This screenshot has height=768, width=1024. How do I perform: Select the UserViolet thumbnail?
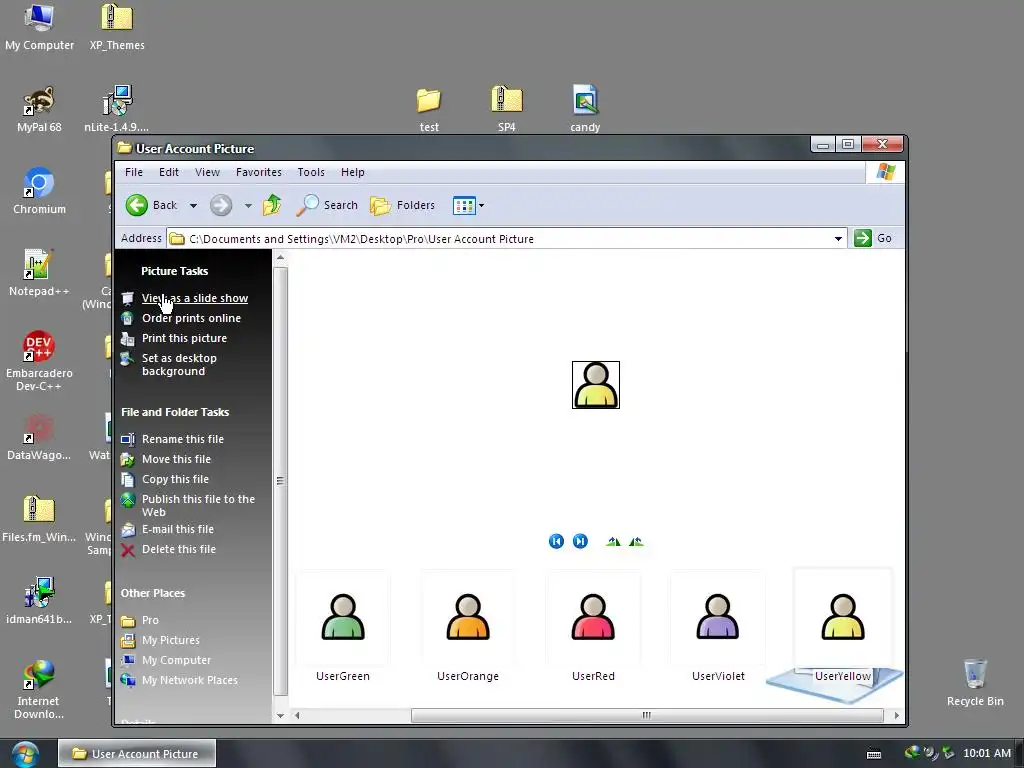[718, 618]
